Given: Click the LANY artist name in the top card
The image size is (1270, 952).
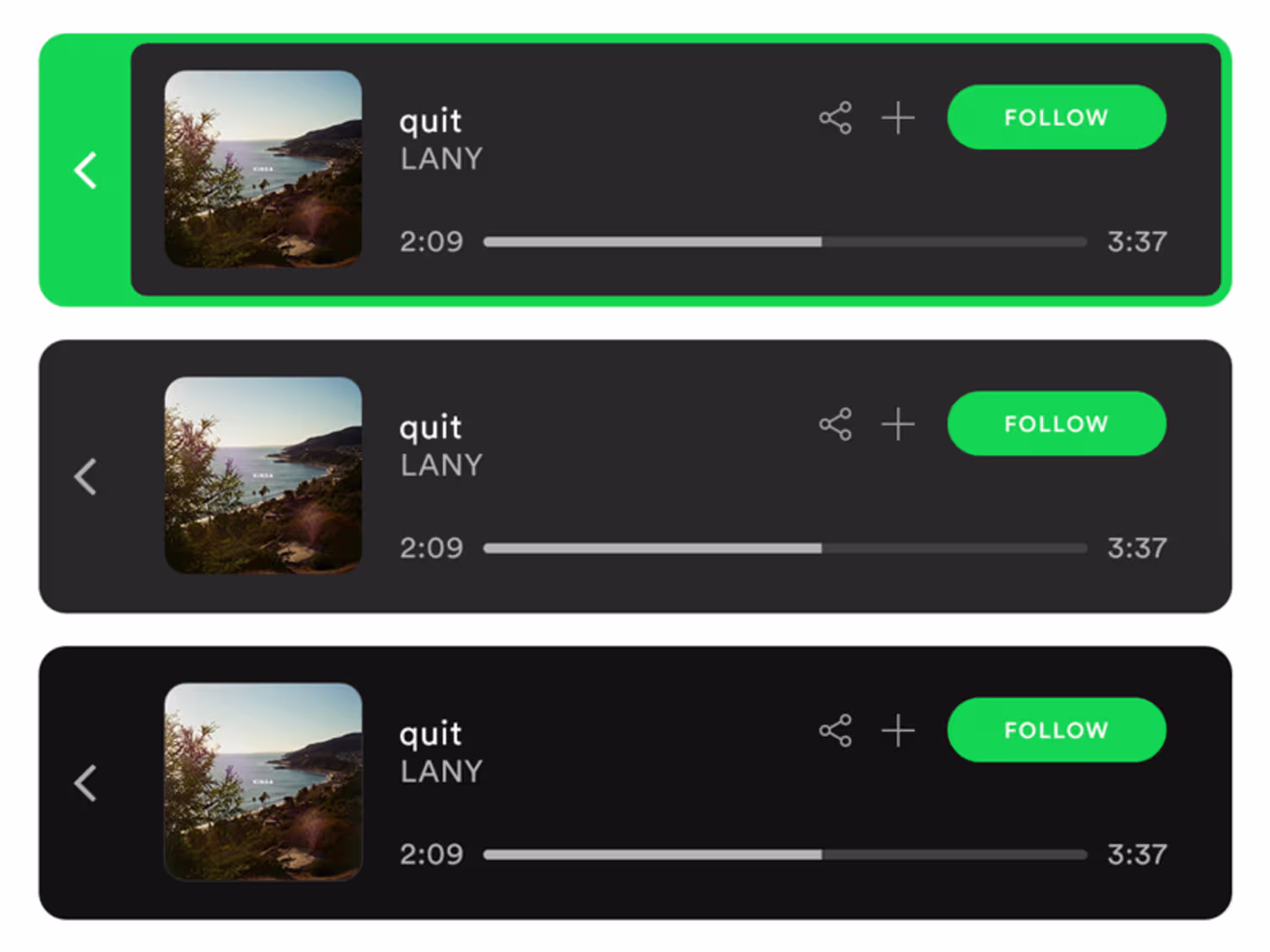Looking at the screenshot, I should [441, 158].
